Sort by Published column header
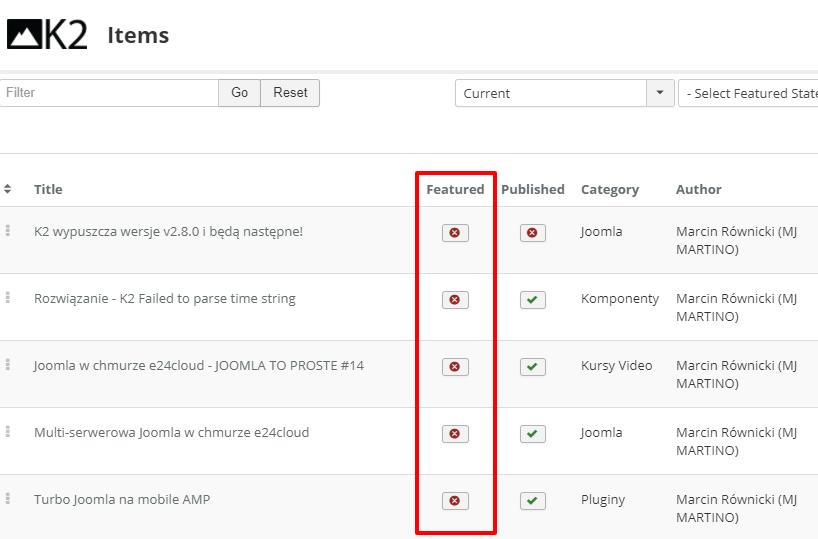The height and width of the screenshot is (539, 818). tap(533, 189)
